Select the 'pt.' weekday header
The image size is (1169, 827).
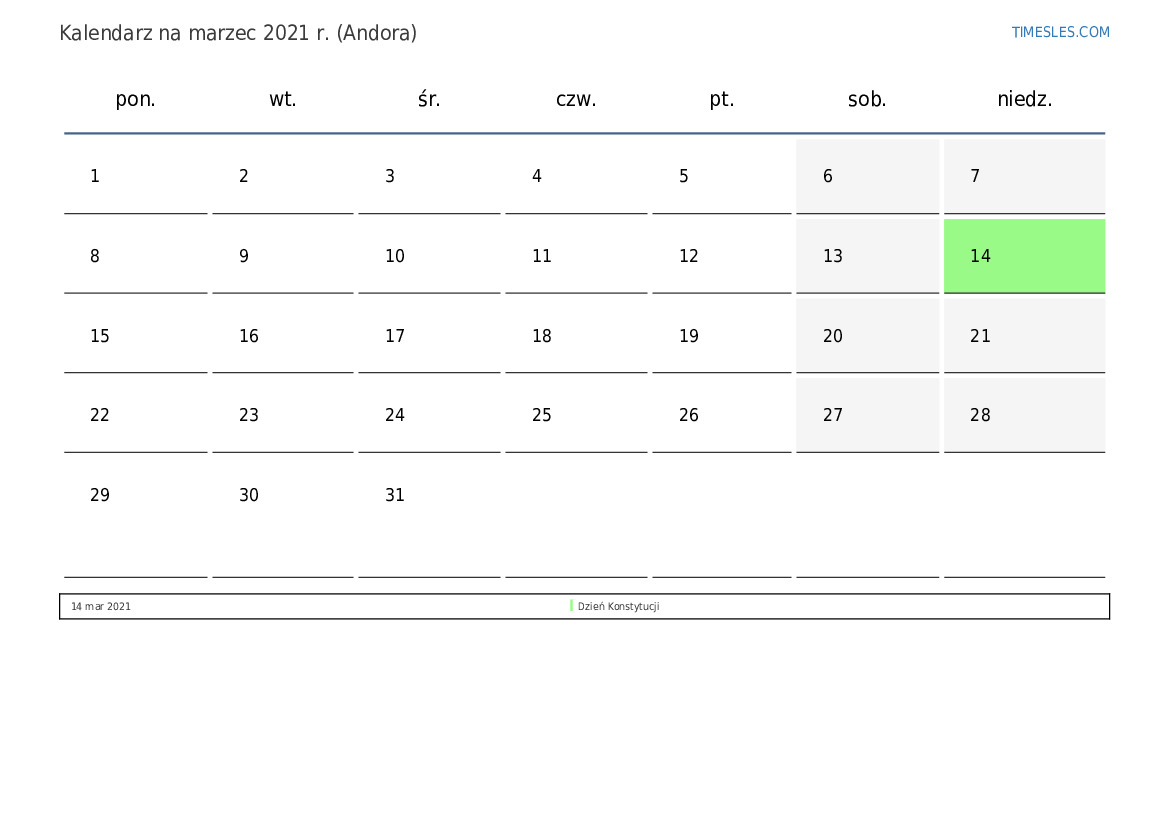click(722, 99)
